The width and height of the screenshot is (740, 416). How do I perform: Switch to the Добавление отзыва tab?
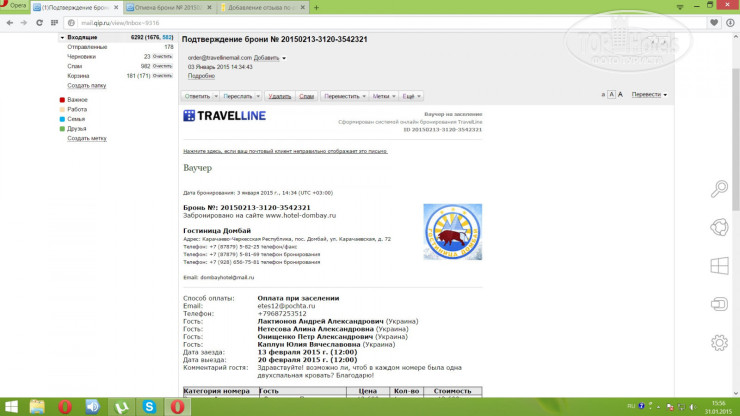(255, 7)
